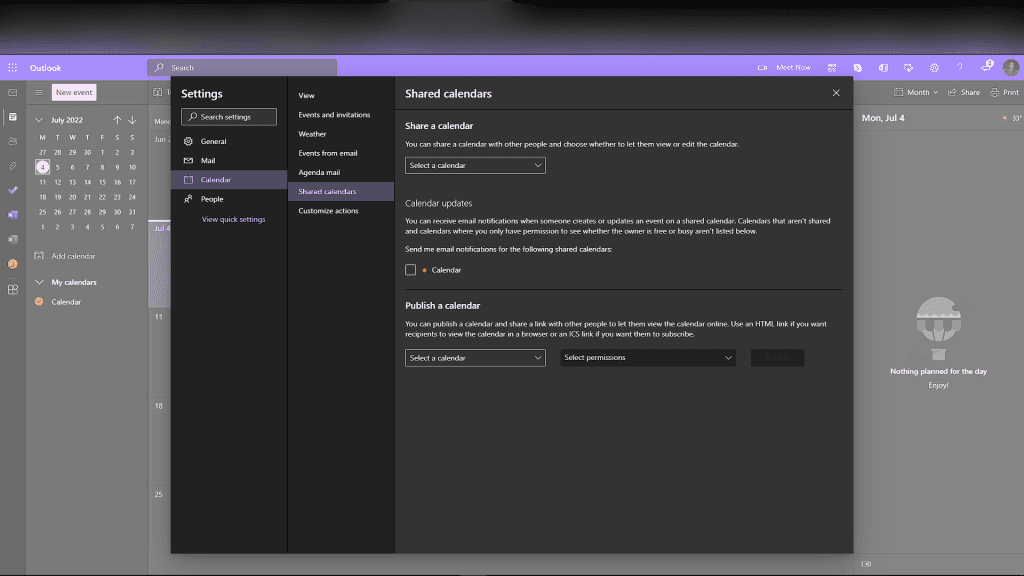This screenshot has height=576, width=1024.
Task: Toggle the hamburger navigation pane
Action: tap(39, 93)
